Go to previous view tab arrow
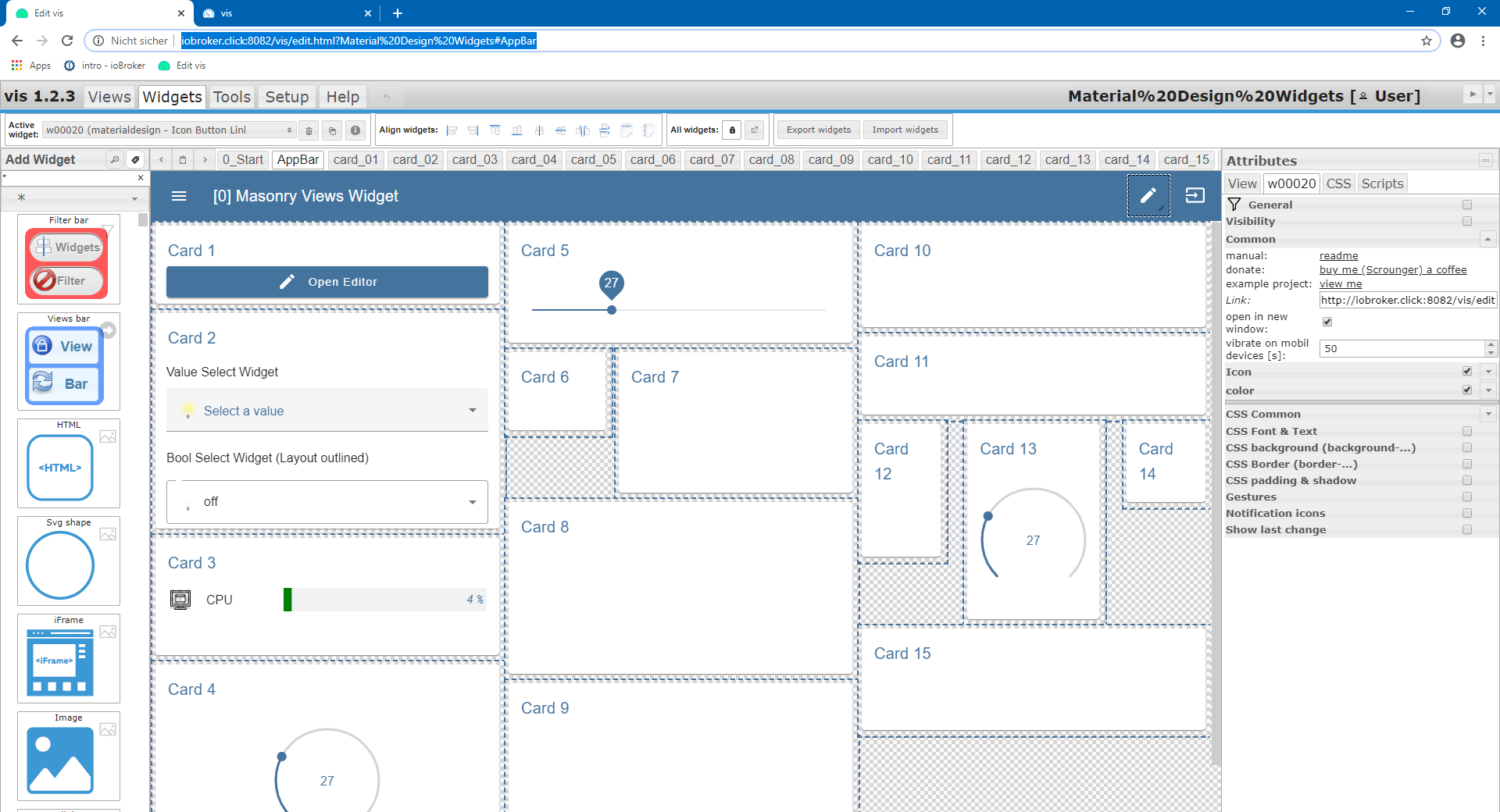Viewport: 1500px width, 812px height. 161,159
